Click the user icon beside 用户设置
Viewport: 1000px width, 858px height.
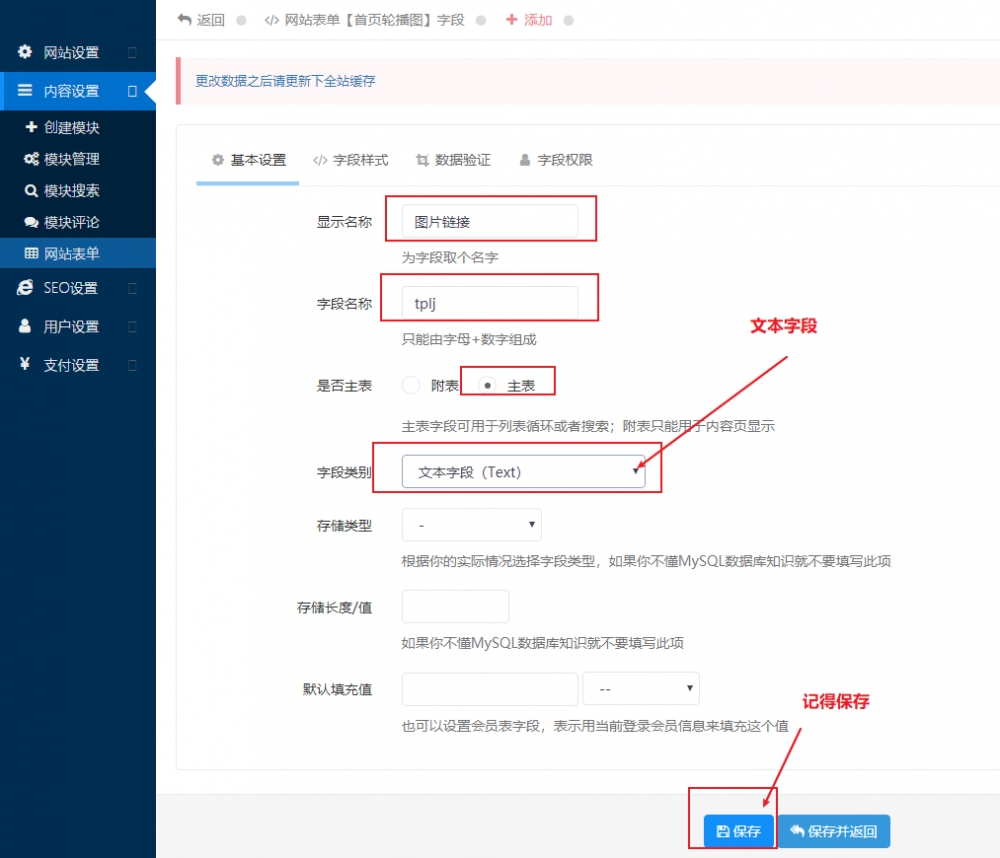click(x=25, y=326)
